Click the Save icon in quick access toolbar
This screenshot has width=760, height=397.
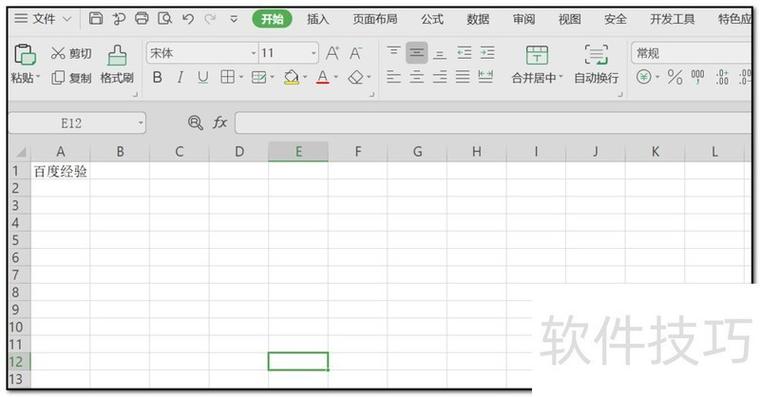pos(96,18)
